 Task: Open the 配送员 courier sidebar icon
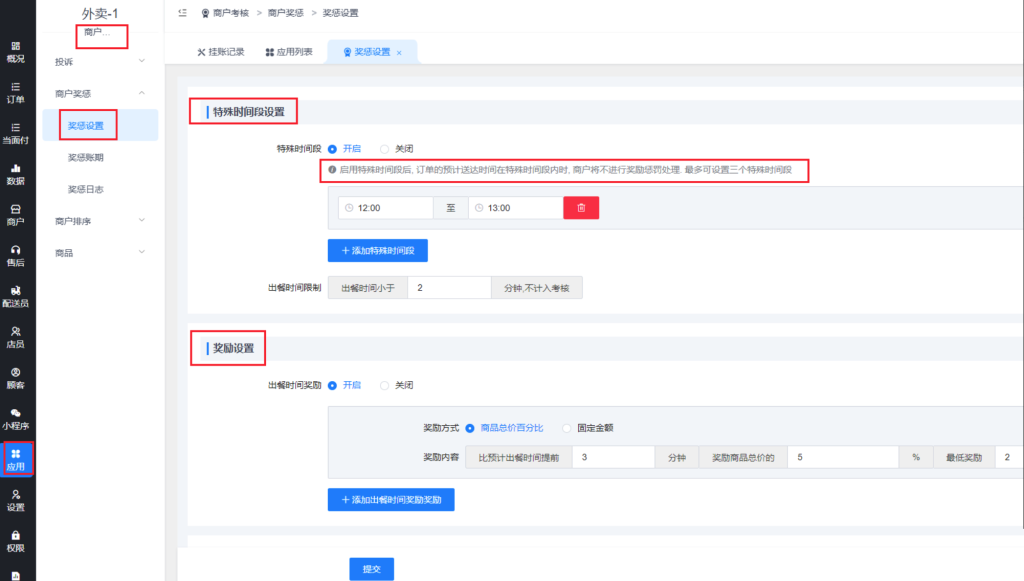[x=16, y=297]
